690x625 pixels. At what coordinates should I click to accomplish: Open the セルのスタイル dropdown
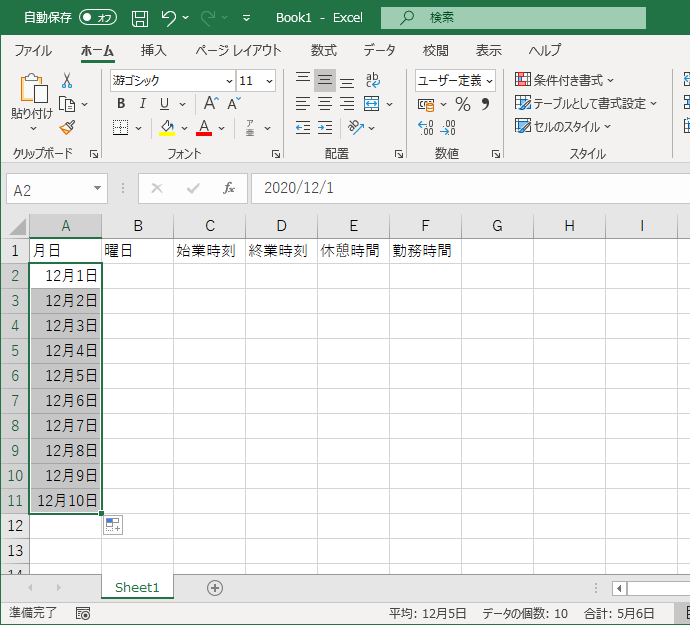tap(563, 126)
